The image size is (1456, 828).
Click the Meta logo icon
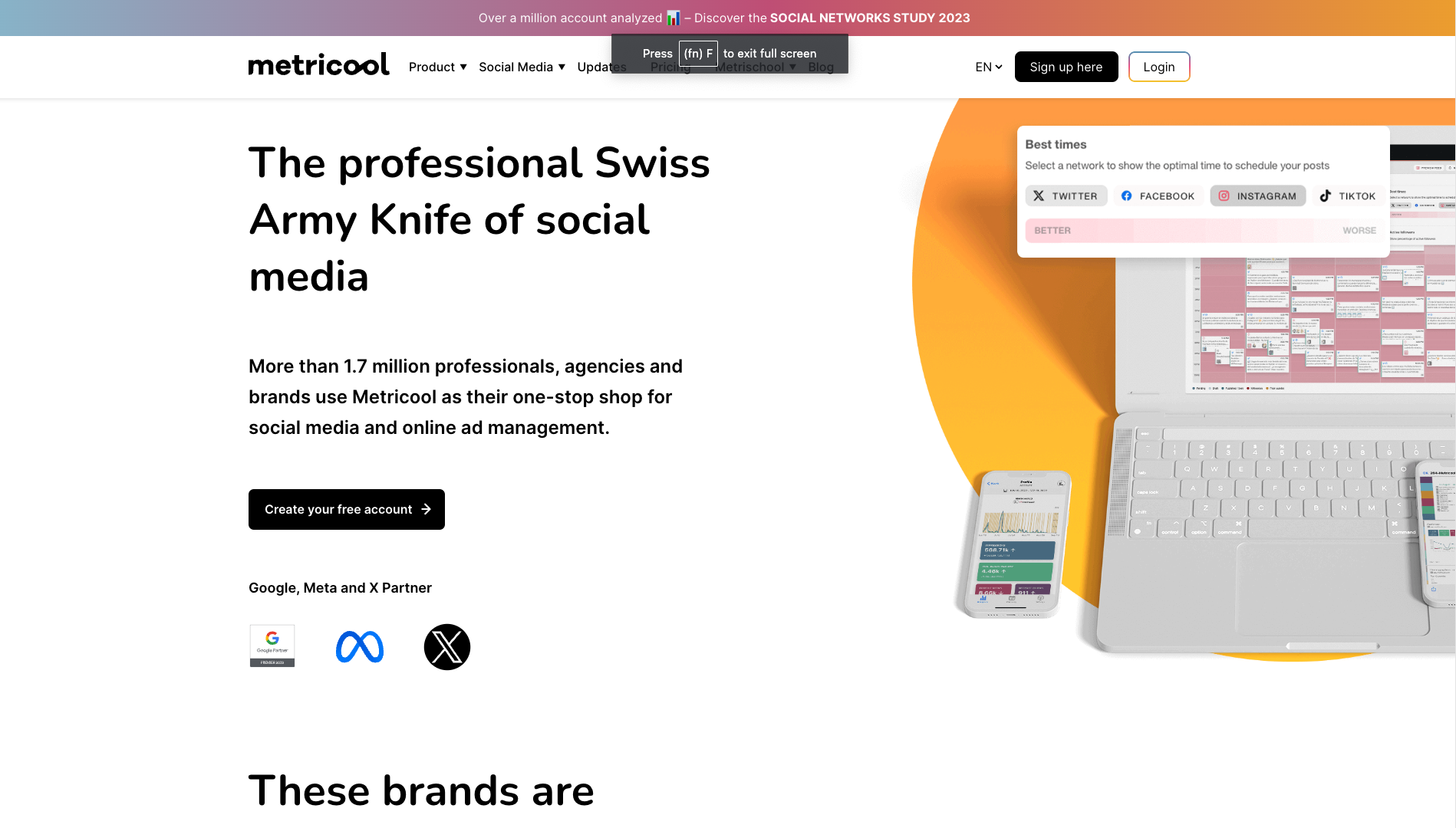click(x=360, y=647)
